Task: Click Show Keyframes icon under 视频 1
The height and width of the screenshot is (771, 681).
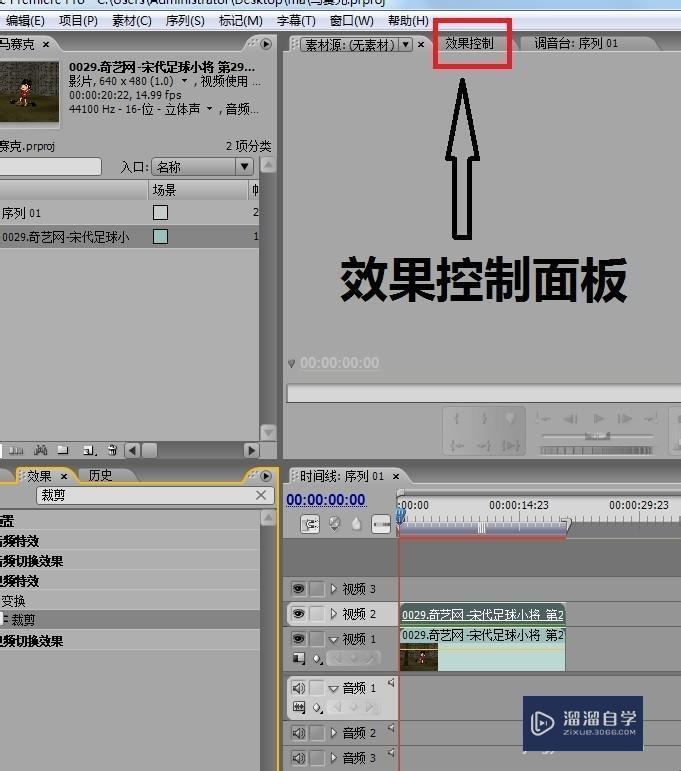Action: click(318, 658)
